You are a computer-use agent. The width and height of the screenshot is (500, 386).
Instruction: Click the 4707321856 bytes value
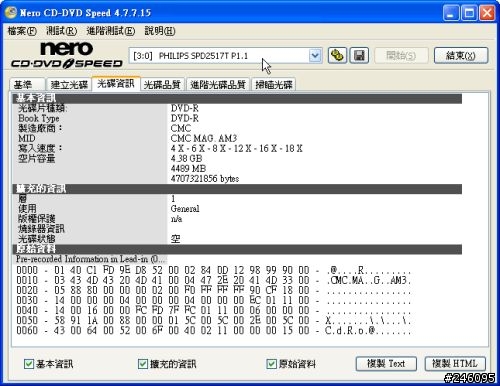(205, 179)
